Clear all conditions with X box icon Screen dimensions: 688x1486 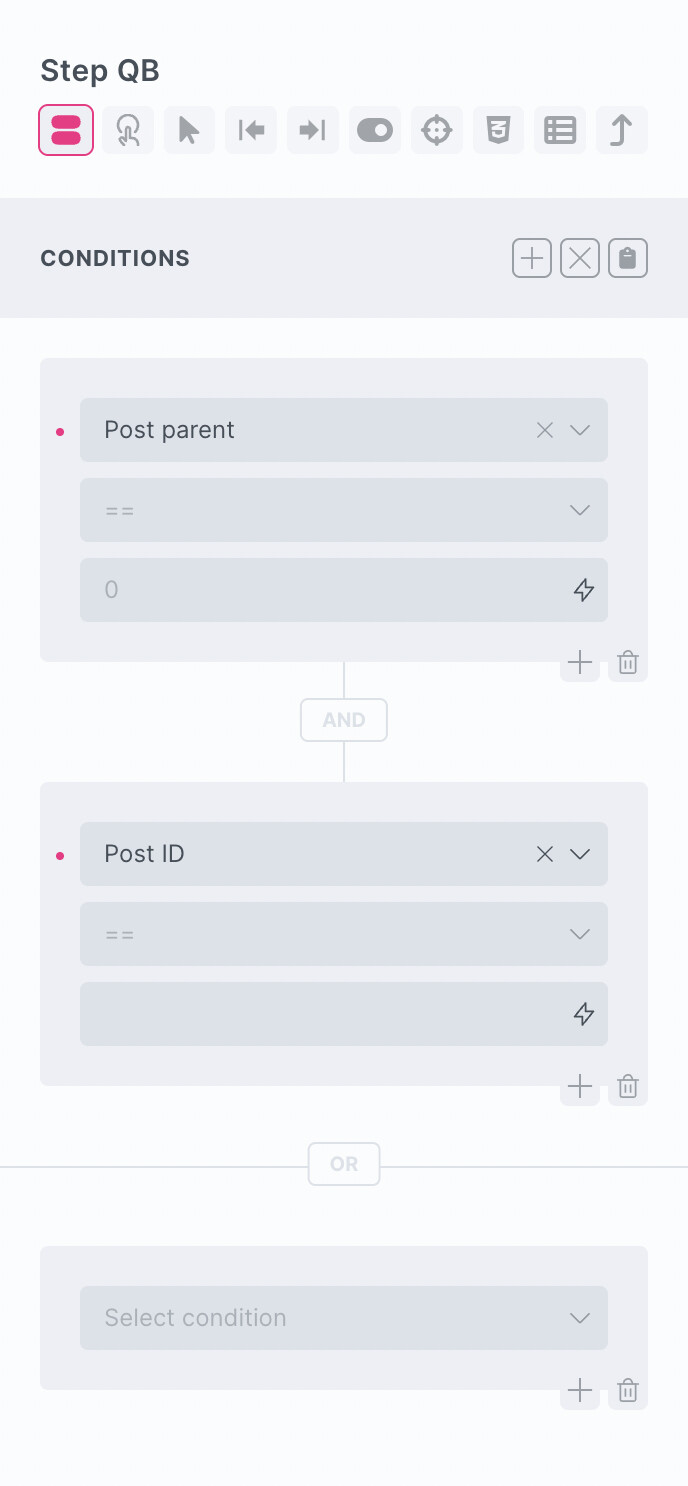pyautogui.click(x=580, y=258)
